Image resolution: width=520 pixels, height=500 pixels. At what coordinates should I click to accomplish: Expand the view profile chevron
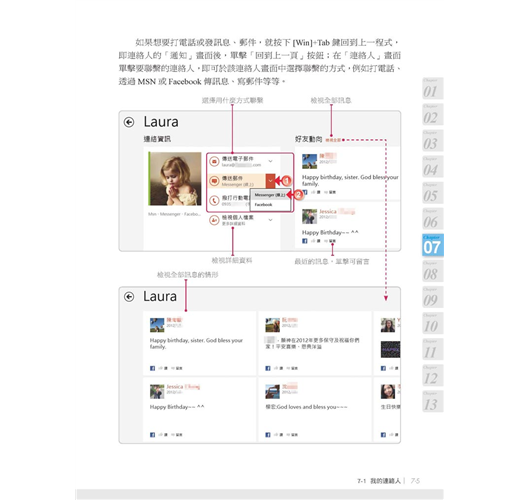tap(271, 220)
